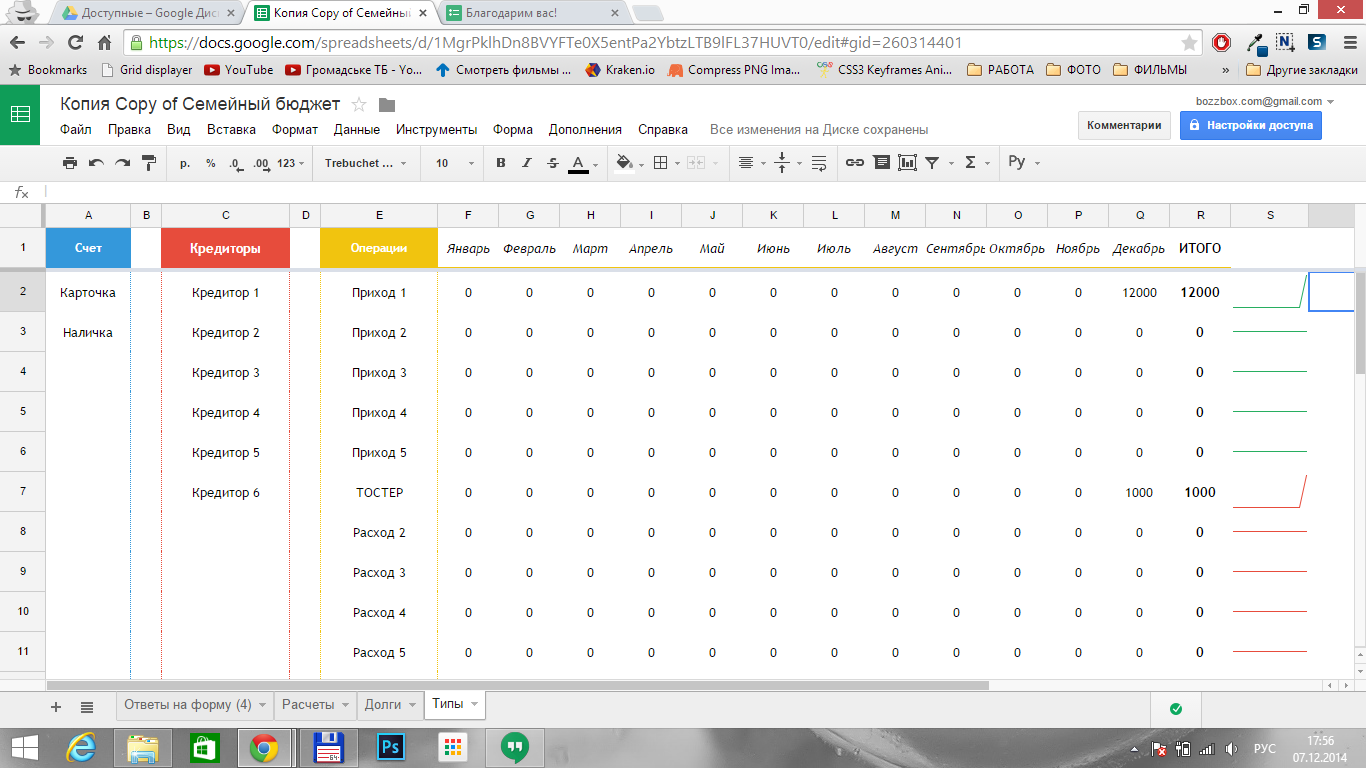Toggle strikethrough formatting
This screenshot has height=768, width=1366.
pyautogui.click(x=553, y=163)
